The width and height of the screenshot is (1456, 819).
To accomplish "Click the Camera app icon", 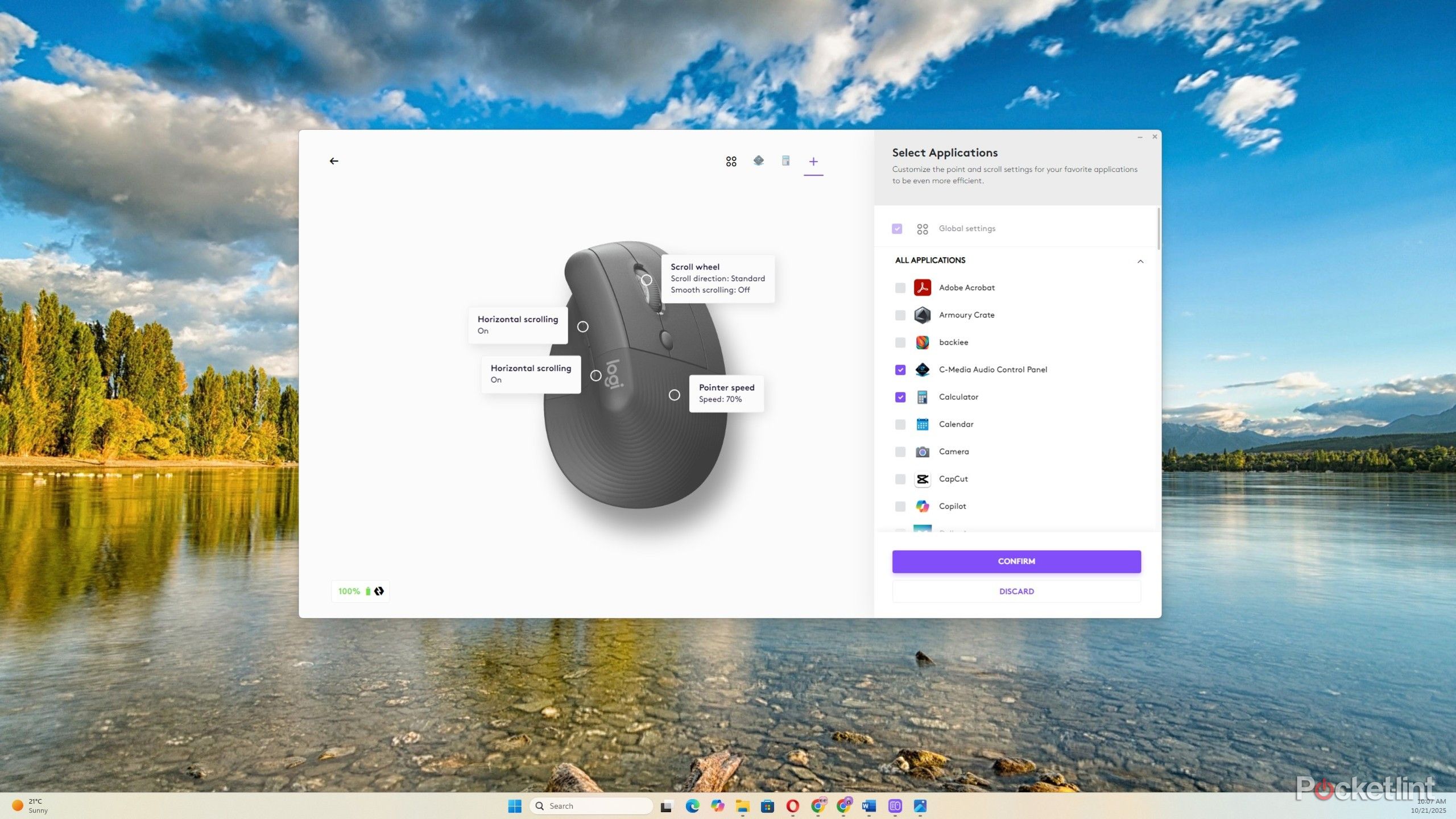I will point(922,452).
